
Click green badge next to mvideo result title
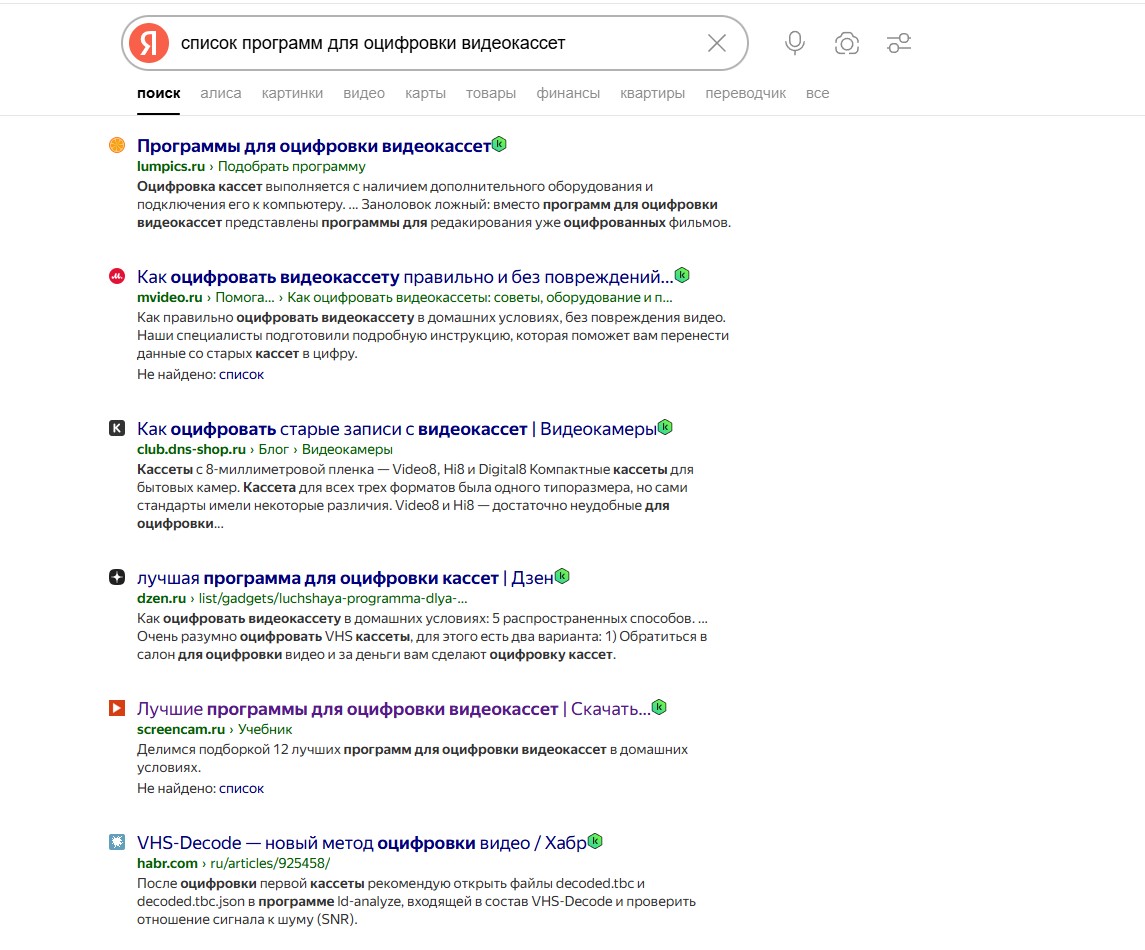682,275
